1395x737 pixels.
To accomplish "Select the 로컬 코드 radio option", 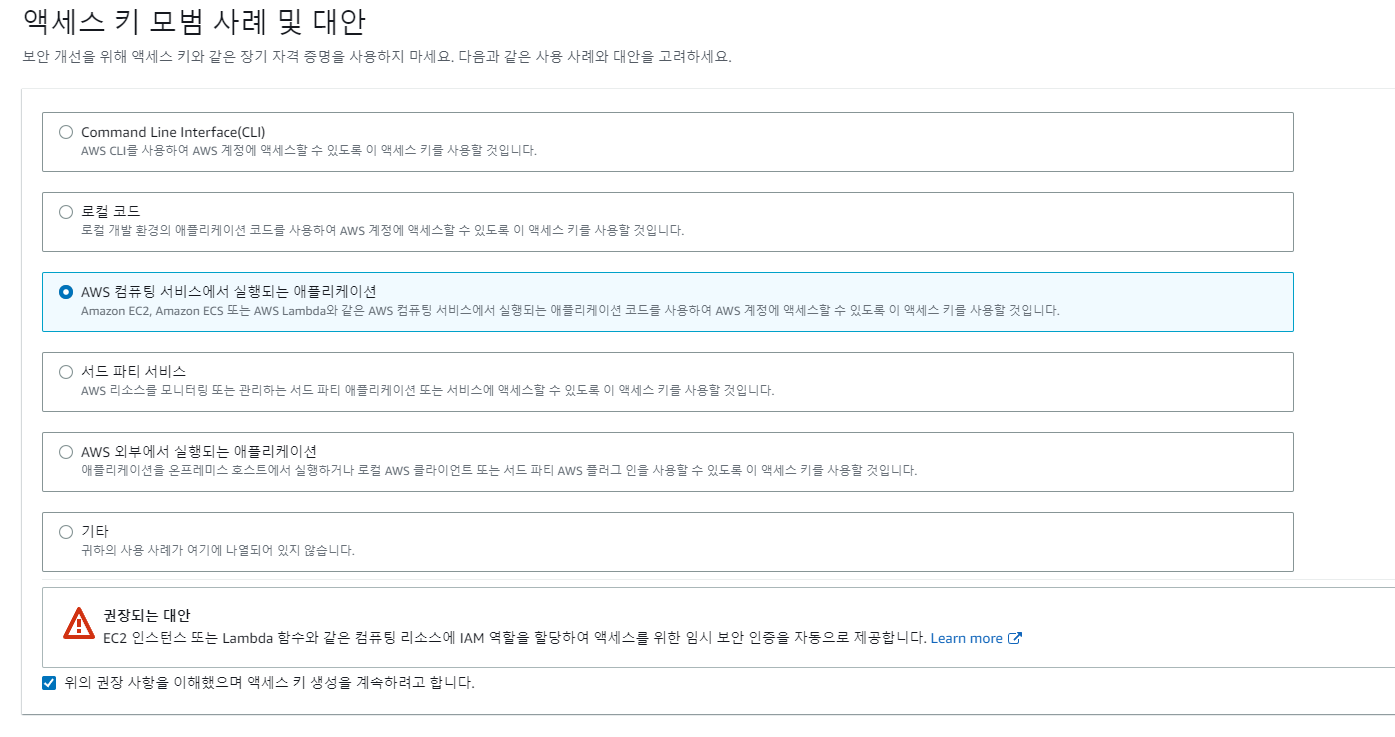I will [x=66, y=212].
